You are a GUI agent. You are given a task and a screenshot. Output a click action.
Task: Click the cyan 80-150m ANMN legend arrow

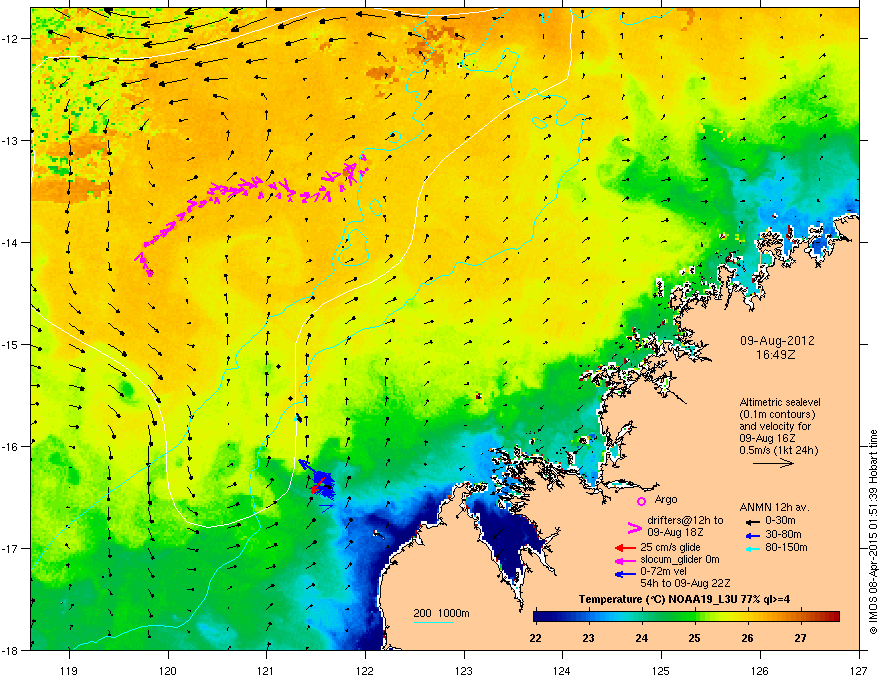(x=753, y=549)
